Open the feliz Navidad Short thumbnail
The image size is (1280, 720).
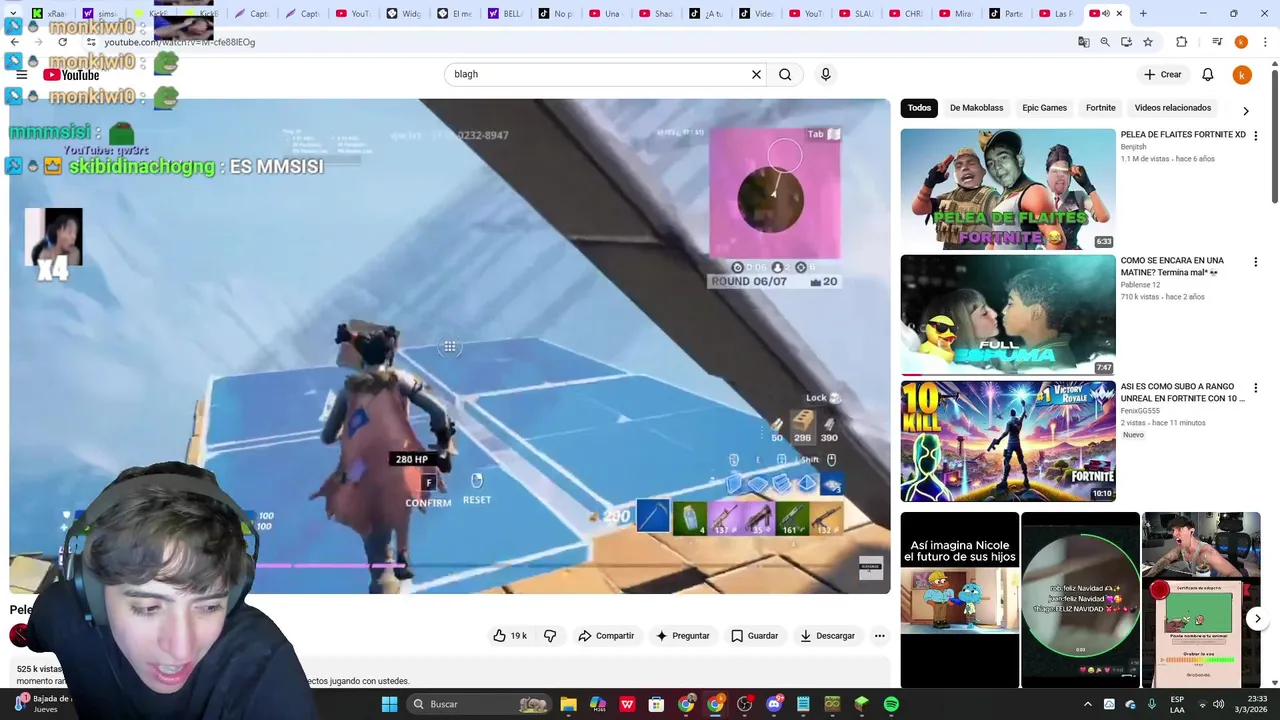[1080, 600]
